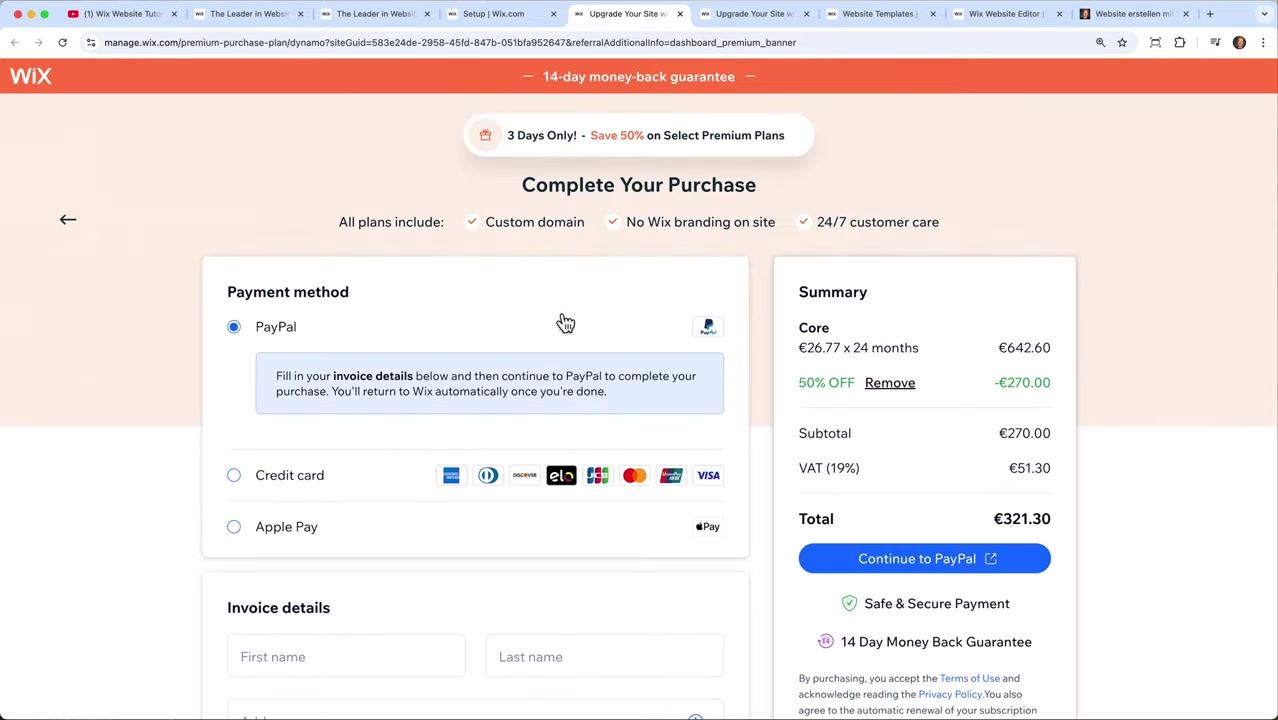Image resolution: width=1278 pixels, height=720 pixels.
Task: Click the 'Save 50%' promo text
Action: click(617, 136)
